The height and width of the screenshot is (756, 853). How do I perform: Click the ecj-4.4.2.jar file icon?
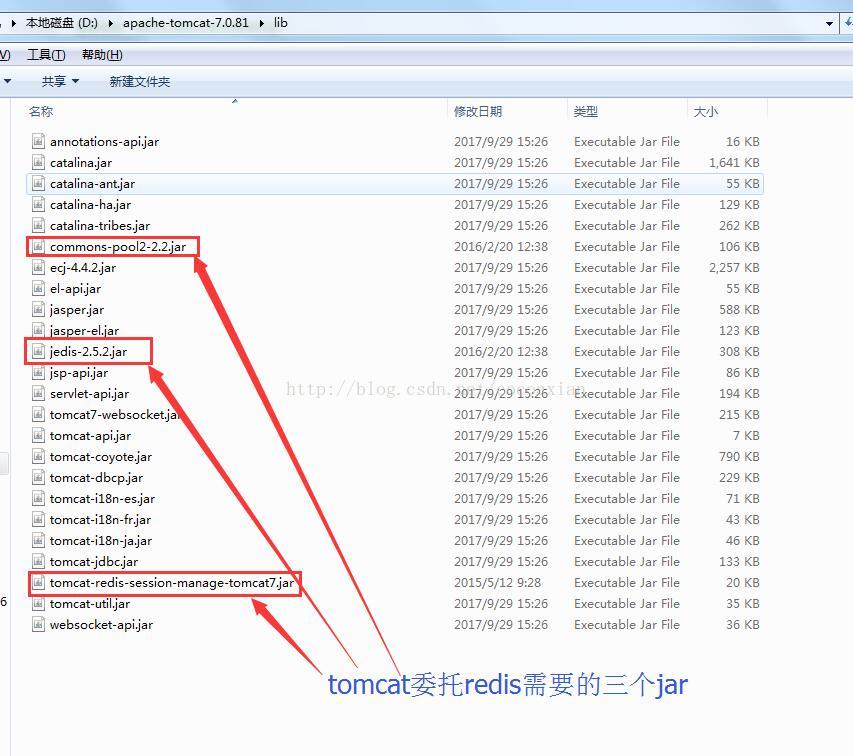[38, 268]
